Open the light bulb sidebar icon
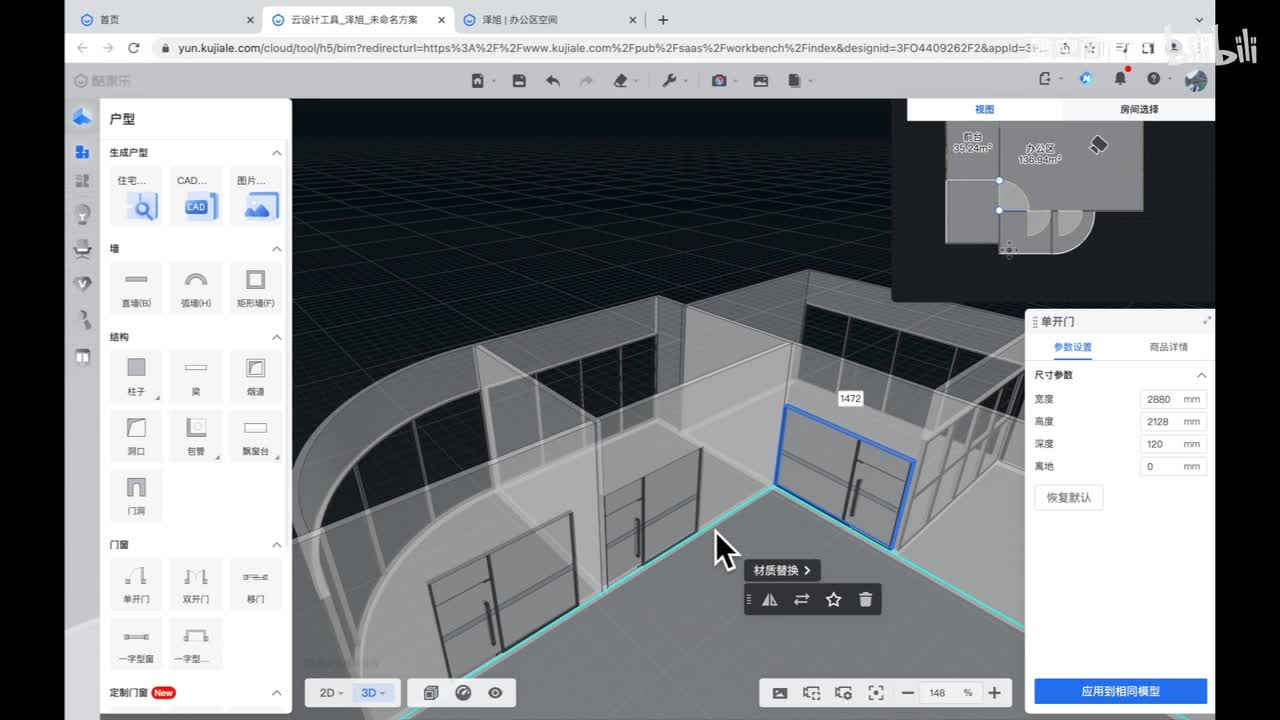 tap(82, 214)
